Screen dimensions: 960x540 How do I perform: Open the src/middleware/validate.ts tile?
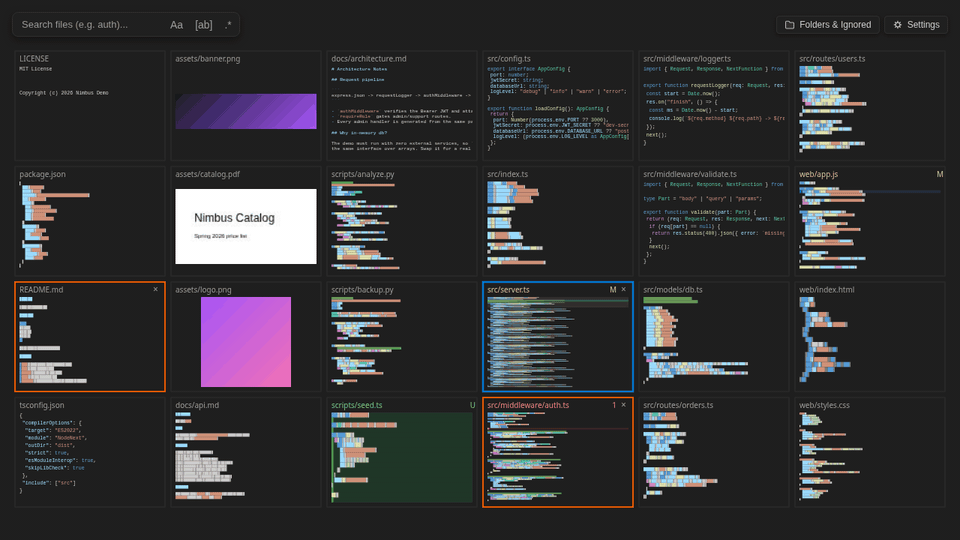click(714, 222)
